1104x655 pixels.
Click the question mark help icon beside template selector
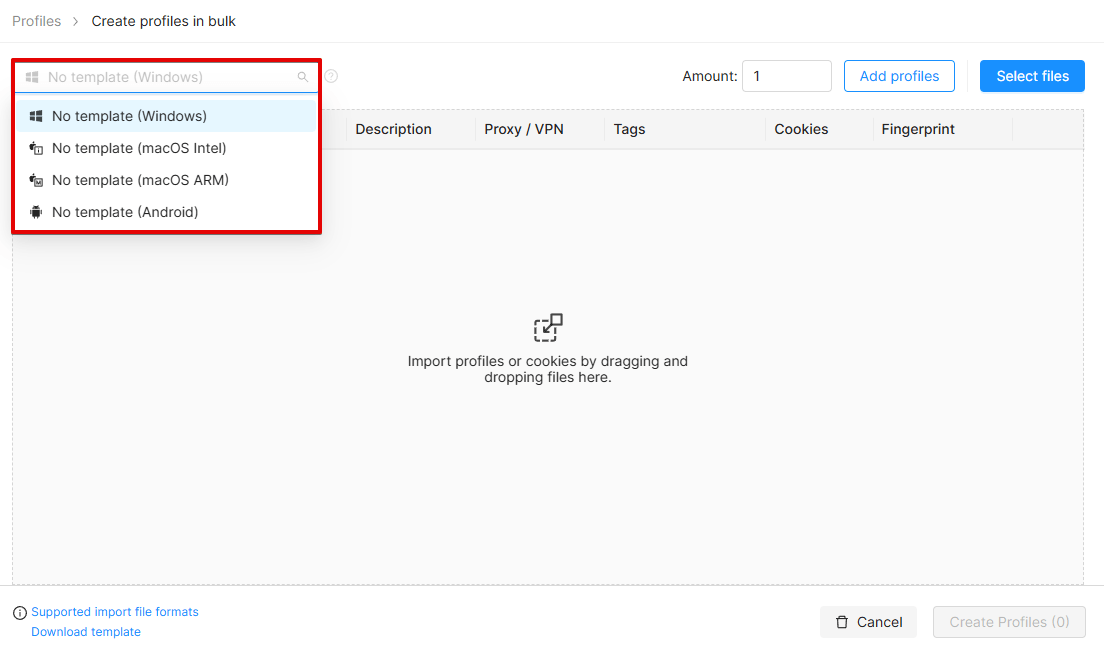tap(331, 76)
